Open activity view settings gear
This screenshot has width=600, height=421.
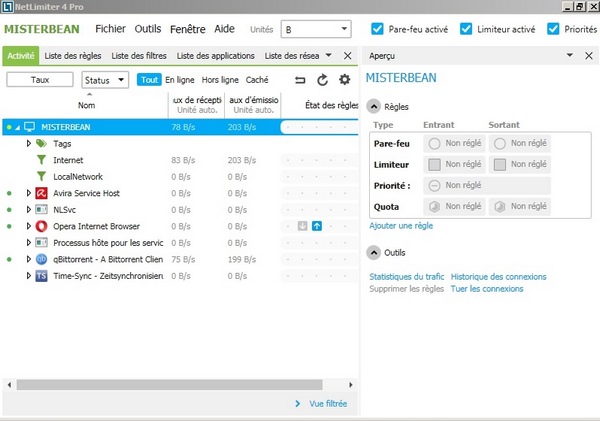[344, 80]
